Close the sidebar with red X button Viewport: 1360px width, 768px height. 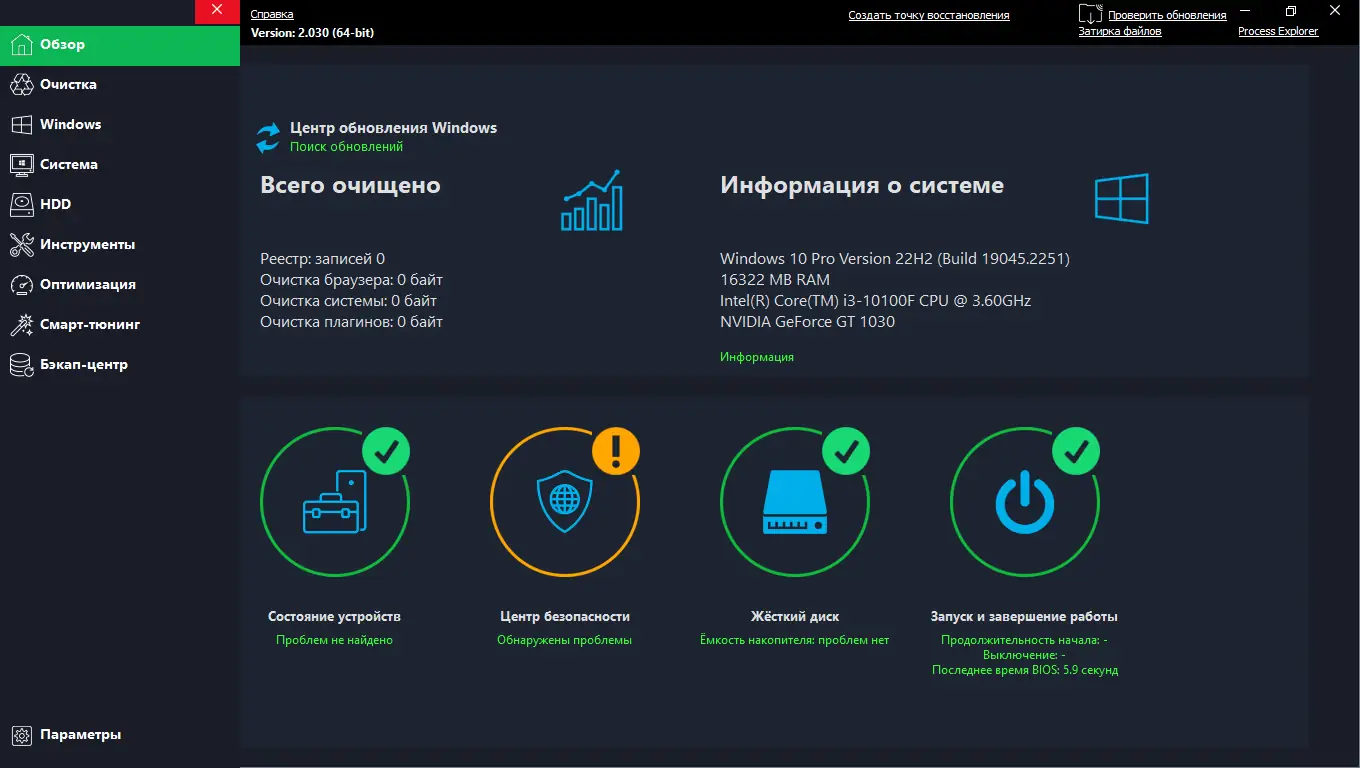pyautogui.click(x=217, y=11)
